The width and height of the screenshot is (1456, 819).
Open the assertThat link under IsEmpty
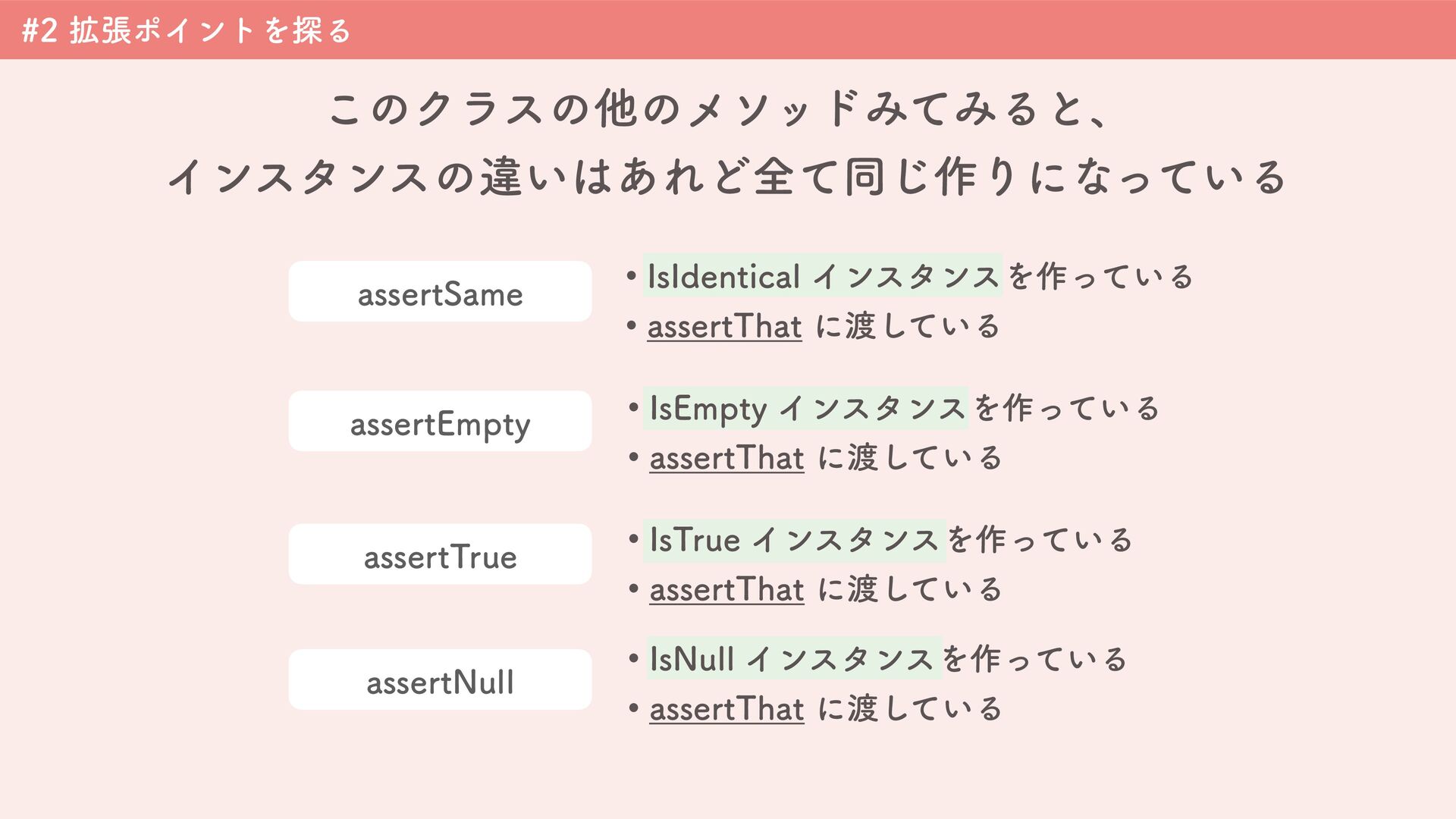coord(726,458)
